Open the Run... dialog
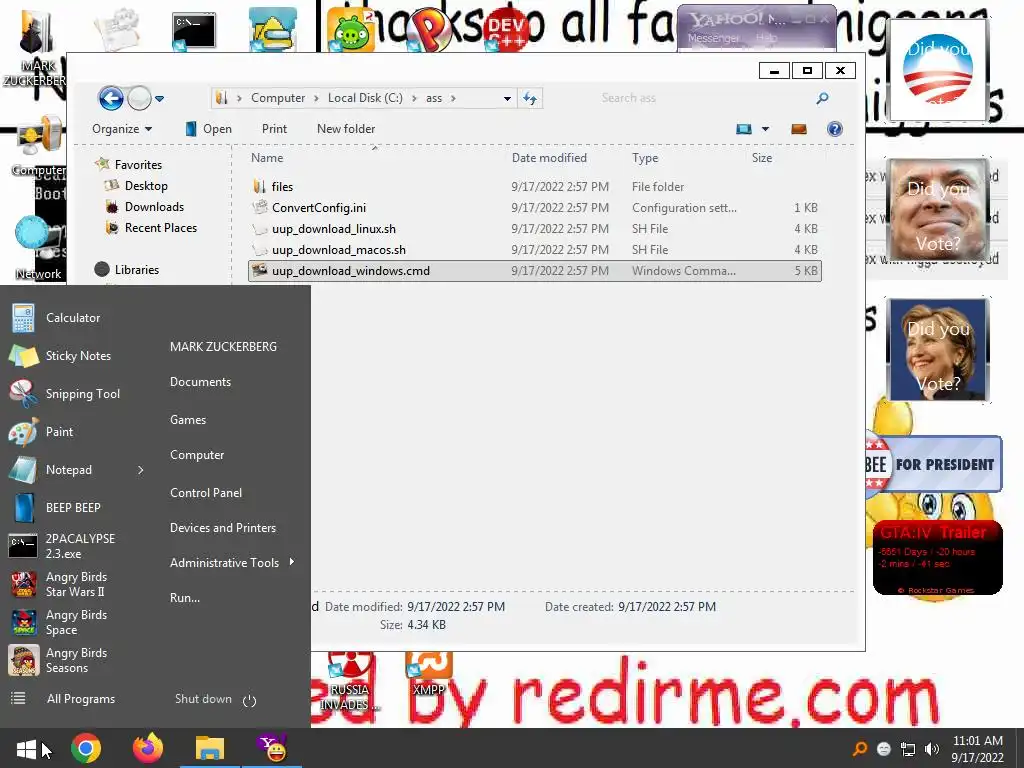The width and height of the screenshot is (1024, 768). (185, 598)
